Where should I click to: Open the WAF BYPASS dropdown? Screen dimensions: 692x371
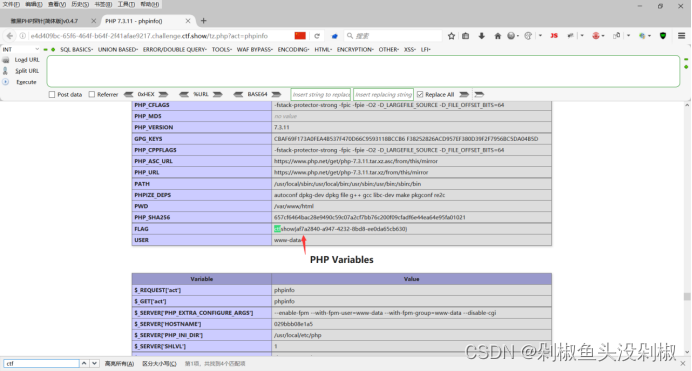255,49
